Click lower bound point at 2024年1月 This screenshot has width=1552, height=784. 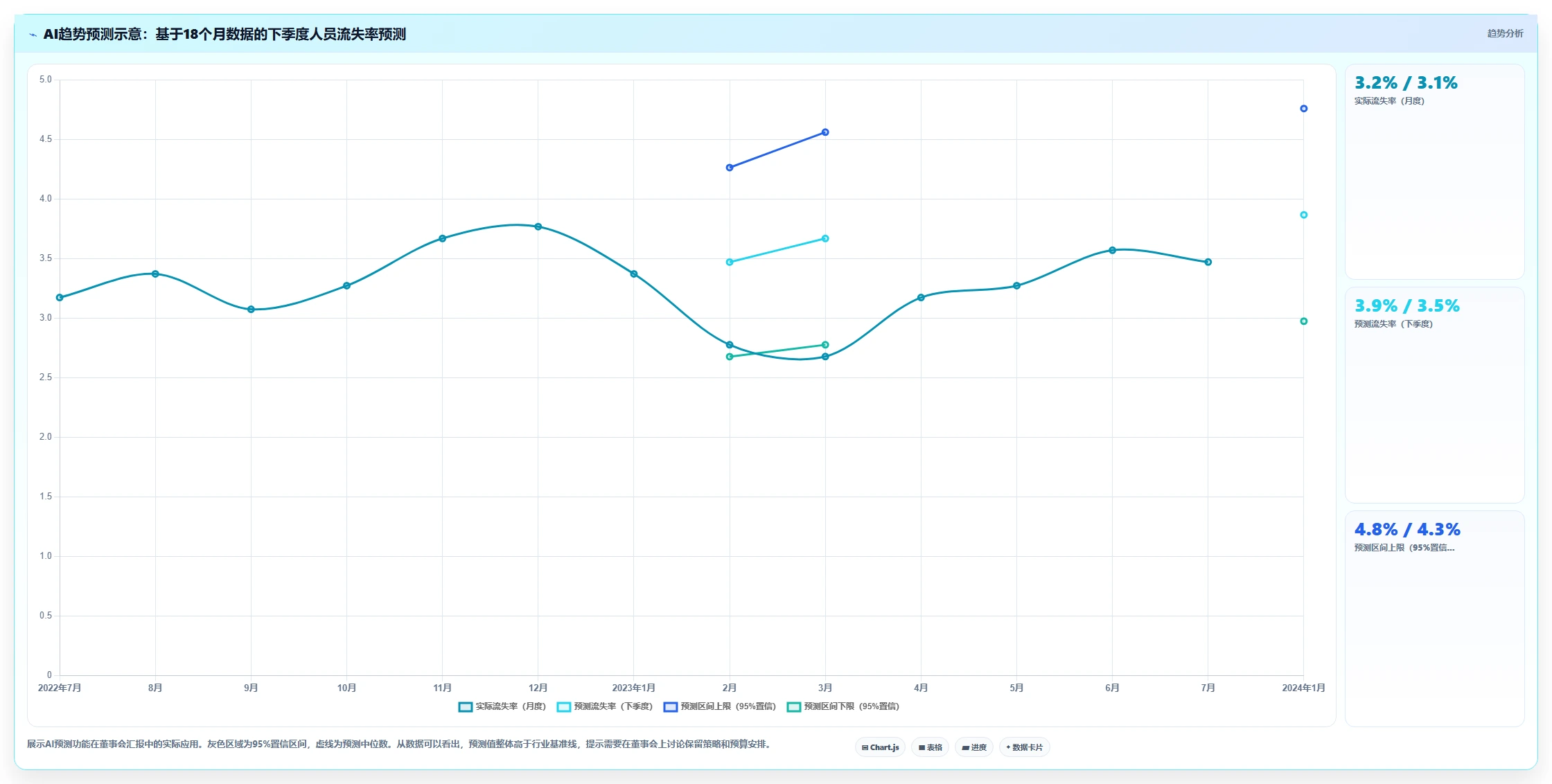(1303, 321)
